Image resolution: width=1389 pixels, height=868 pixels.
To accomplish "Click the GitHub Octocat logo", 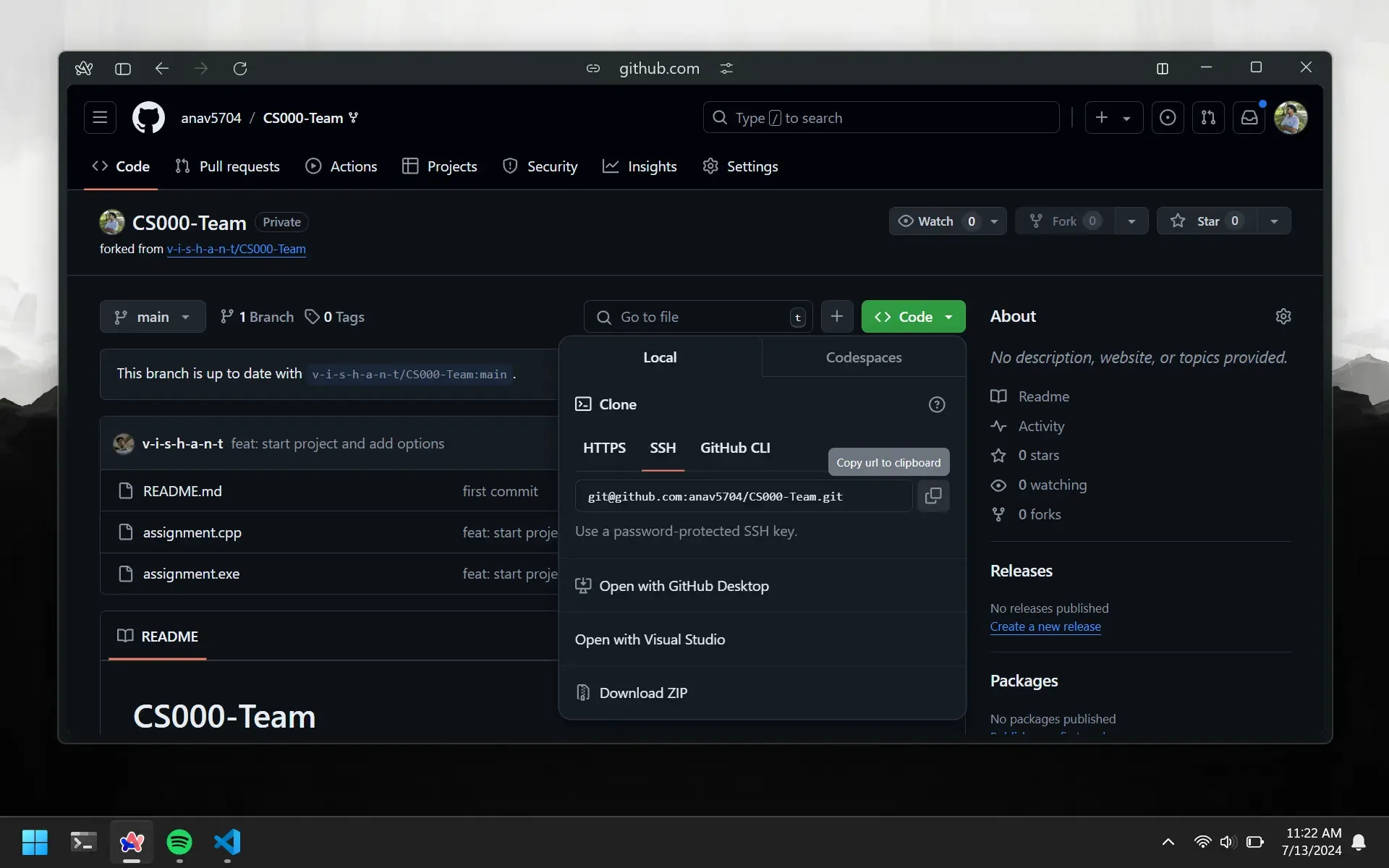I will [148, 117].
